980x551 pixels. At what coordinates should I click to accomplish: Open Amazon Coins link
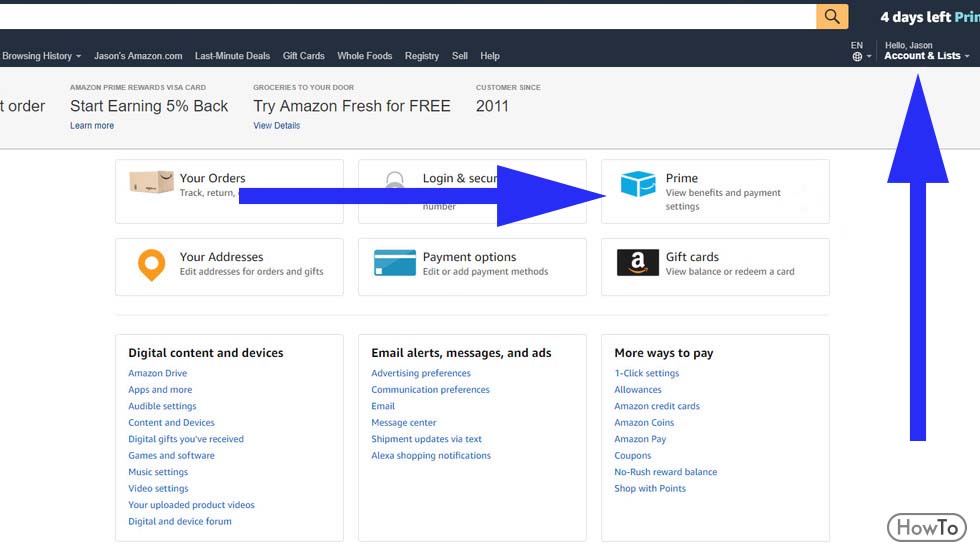pos(644,422)
